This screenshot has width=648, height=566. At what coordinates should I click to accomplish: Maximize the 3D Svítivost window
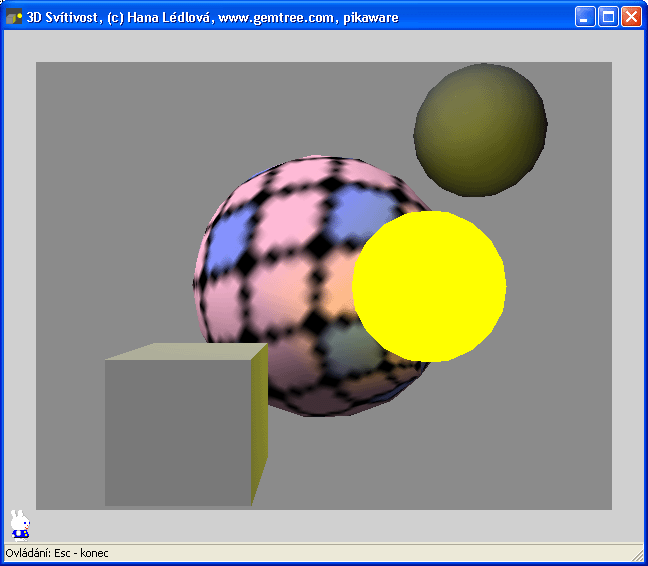(608, 16)
